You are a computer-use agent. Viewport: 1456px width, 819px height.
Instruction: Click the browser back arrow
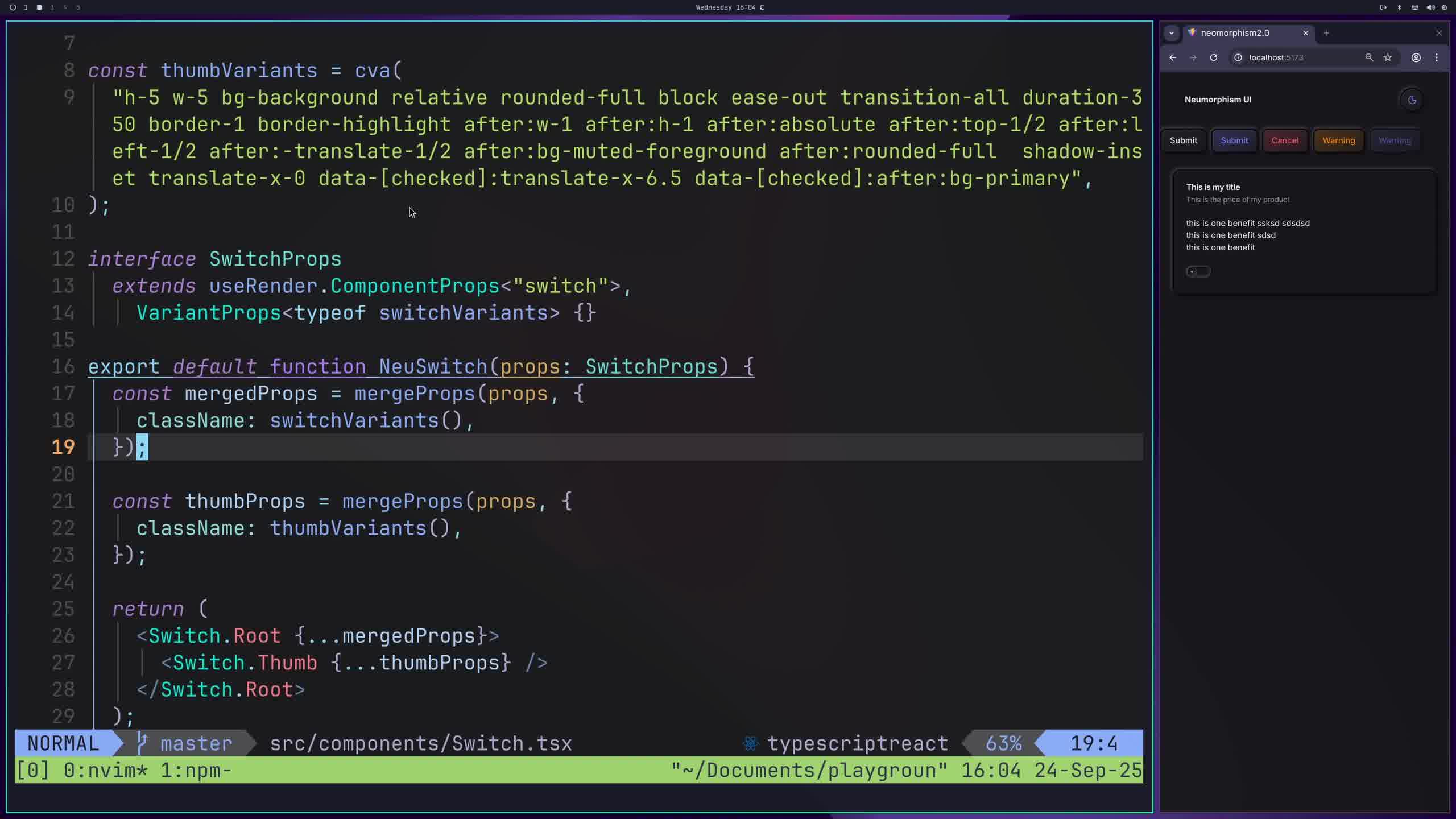click(x=1173, y=57)
